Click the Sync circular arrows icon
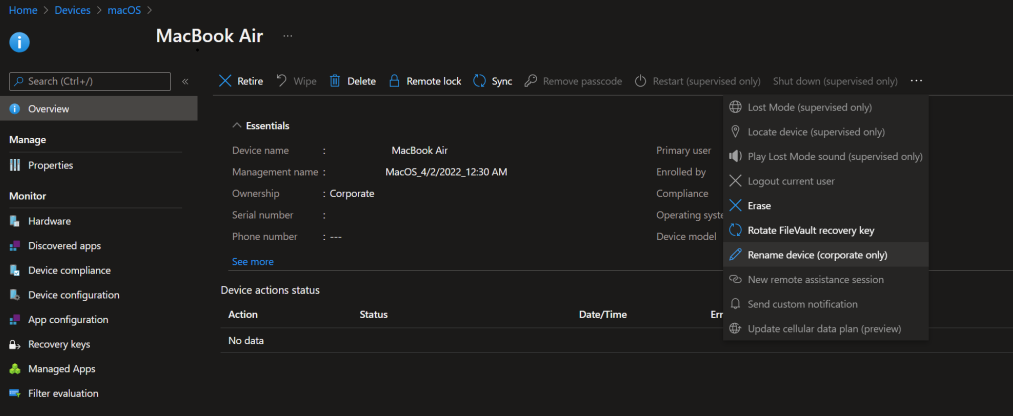1013x416 pixels. coord(479,81)
